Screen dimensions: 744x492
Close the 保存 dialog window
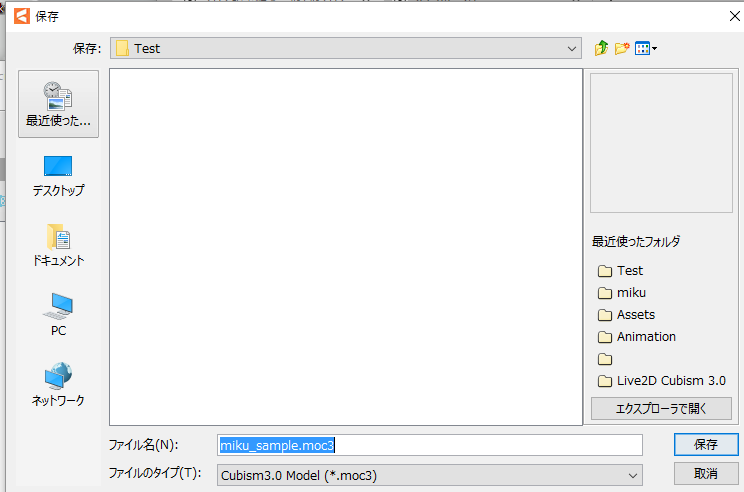[x=735, y=16]
